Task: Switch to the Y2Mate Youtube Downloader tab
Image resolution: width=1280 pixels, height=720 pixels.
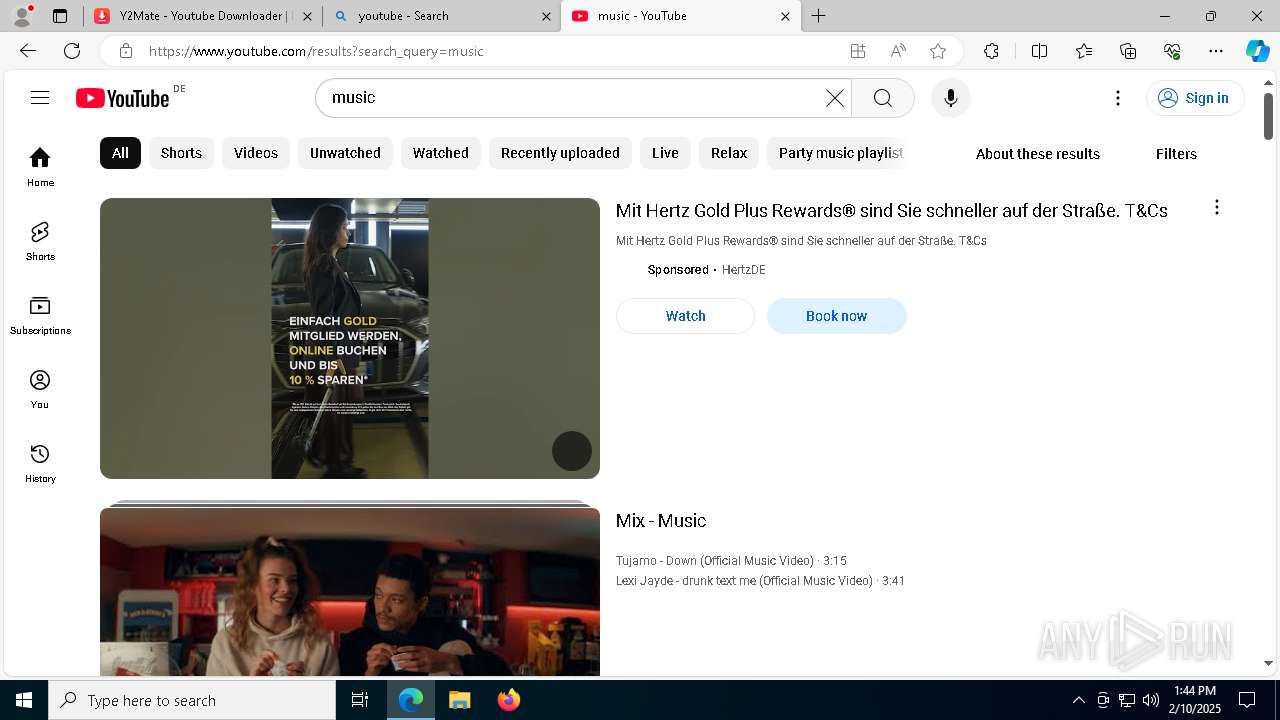Action: tap(204, 16)
